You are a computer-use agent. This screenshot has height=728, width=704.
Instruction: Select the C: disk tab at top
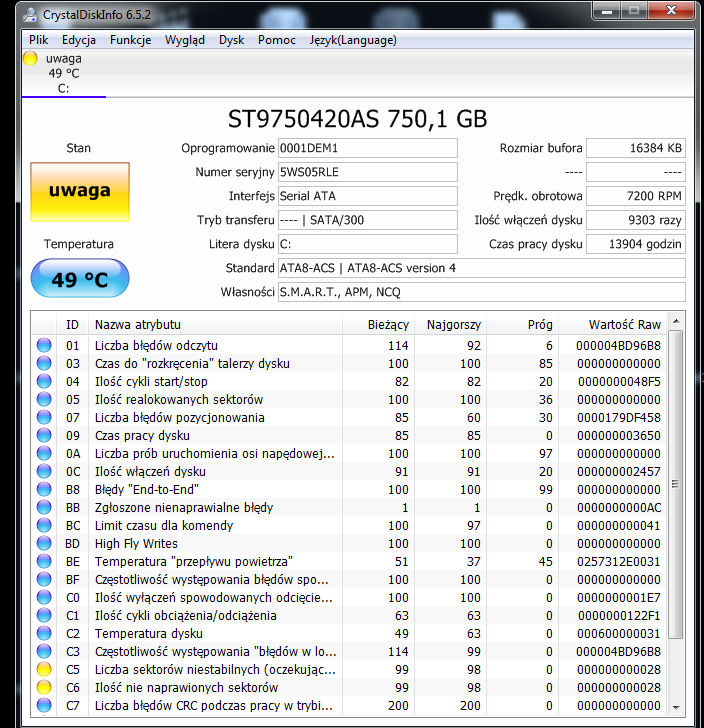[64, 73]
